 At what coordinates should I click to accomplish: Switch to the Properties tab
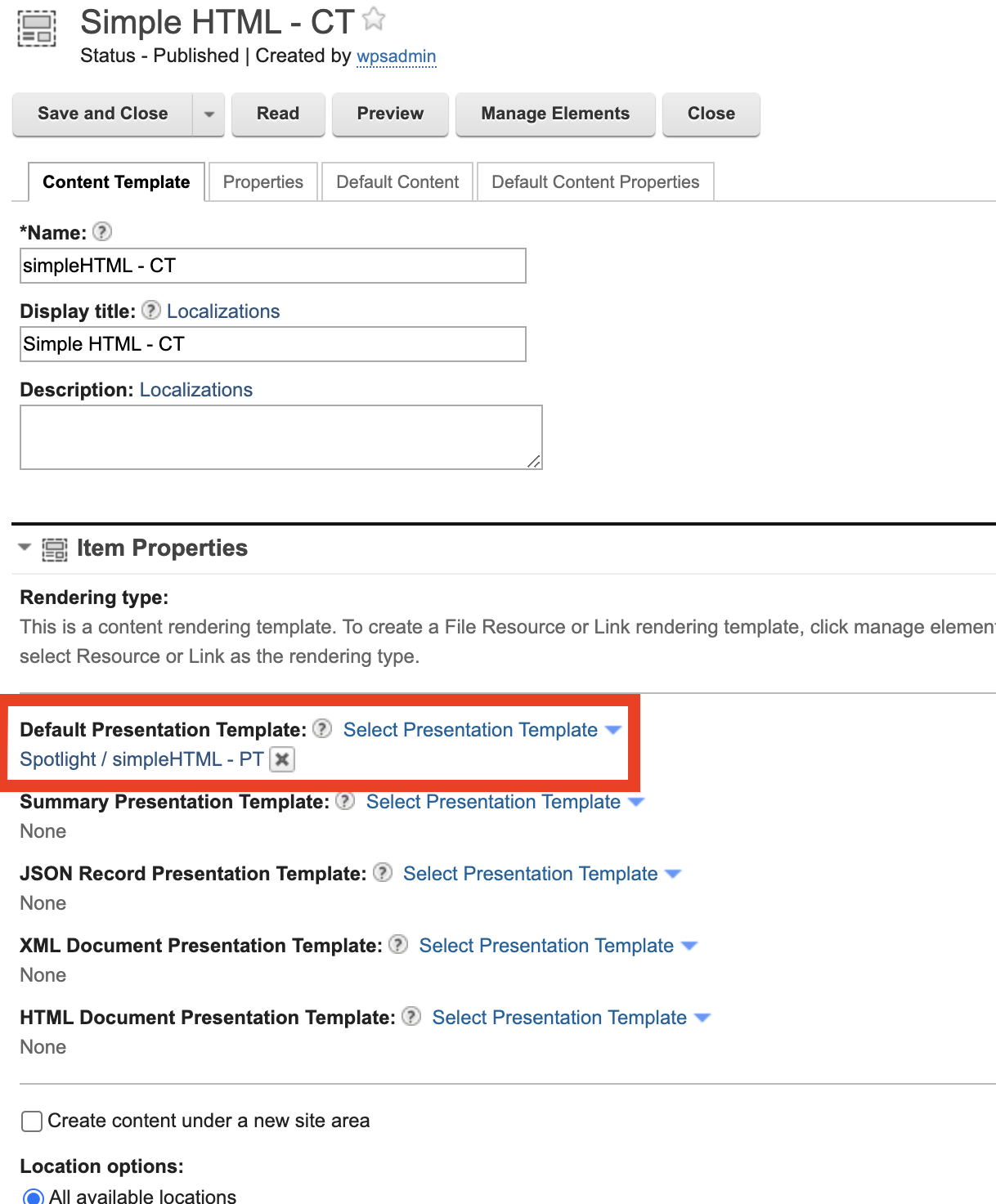pos(262,181)
